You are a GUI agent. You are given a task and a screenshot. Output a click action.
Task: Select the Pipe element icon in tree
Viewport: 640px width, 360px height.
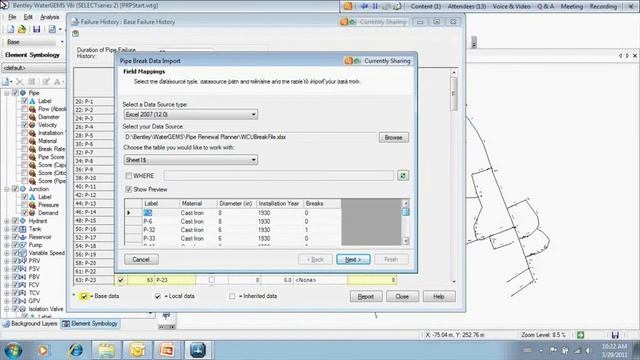click(23, 93)
